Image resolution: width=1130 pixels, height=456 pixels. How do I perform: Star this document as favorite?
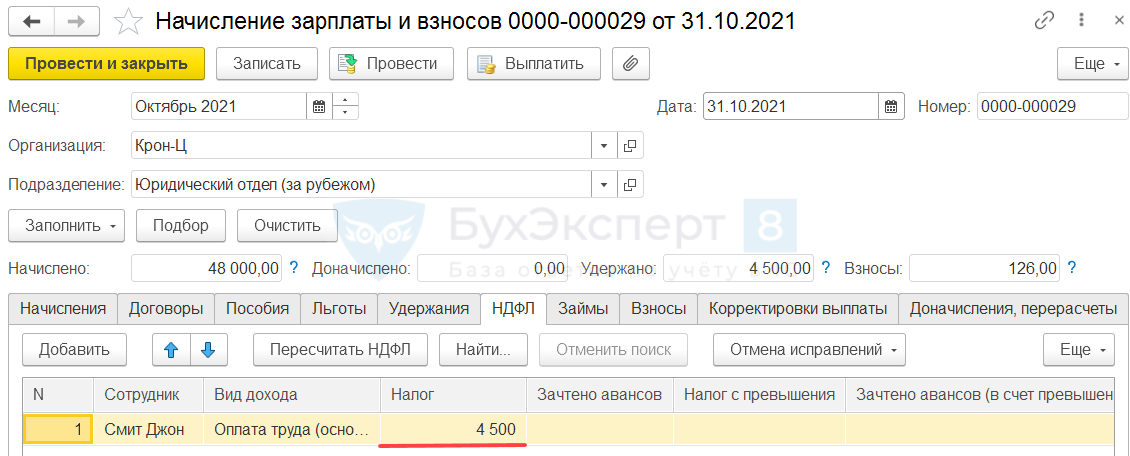pos(128,21)
